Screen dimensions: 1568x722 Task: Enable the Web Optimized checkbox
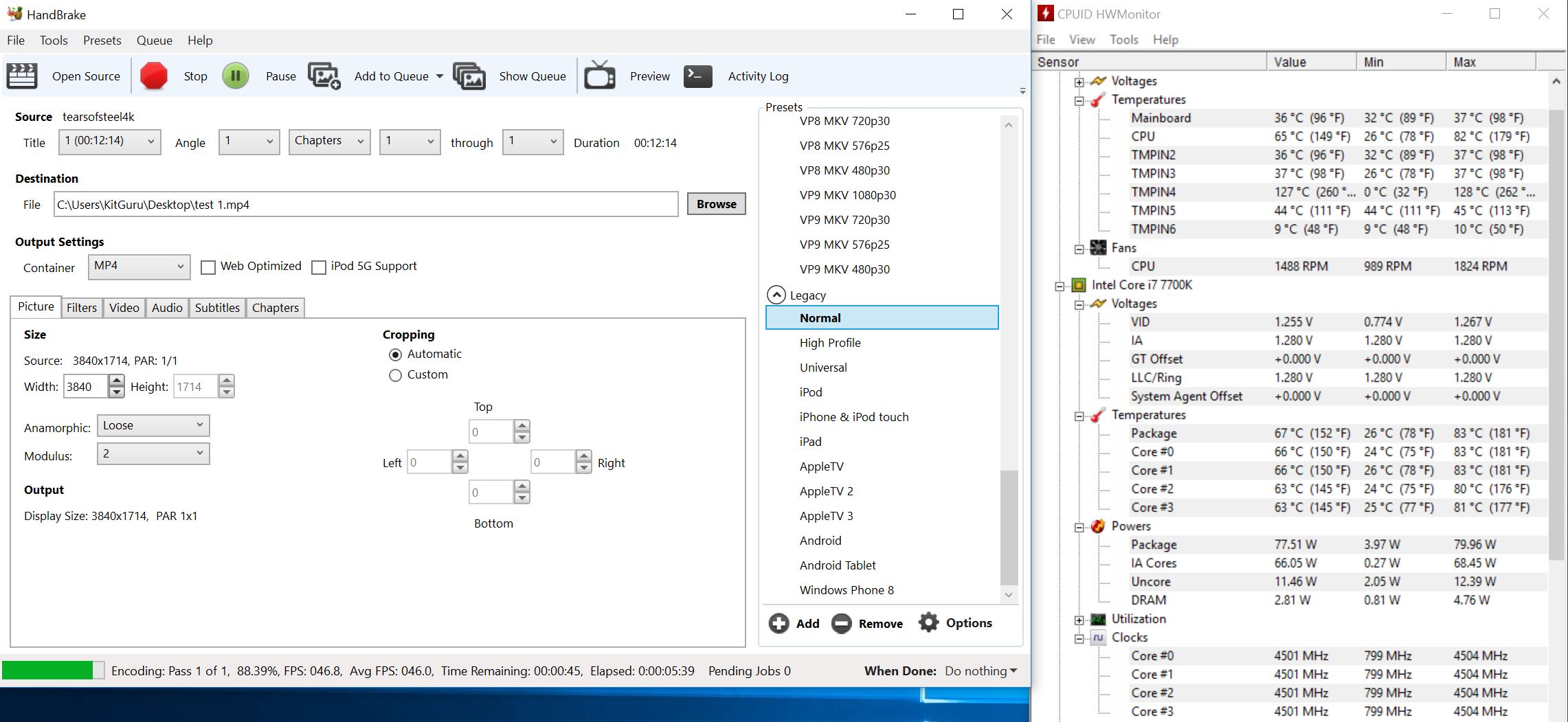(x=208, y=267)
